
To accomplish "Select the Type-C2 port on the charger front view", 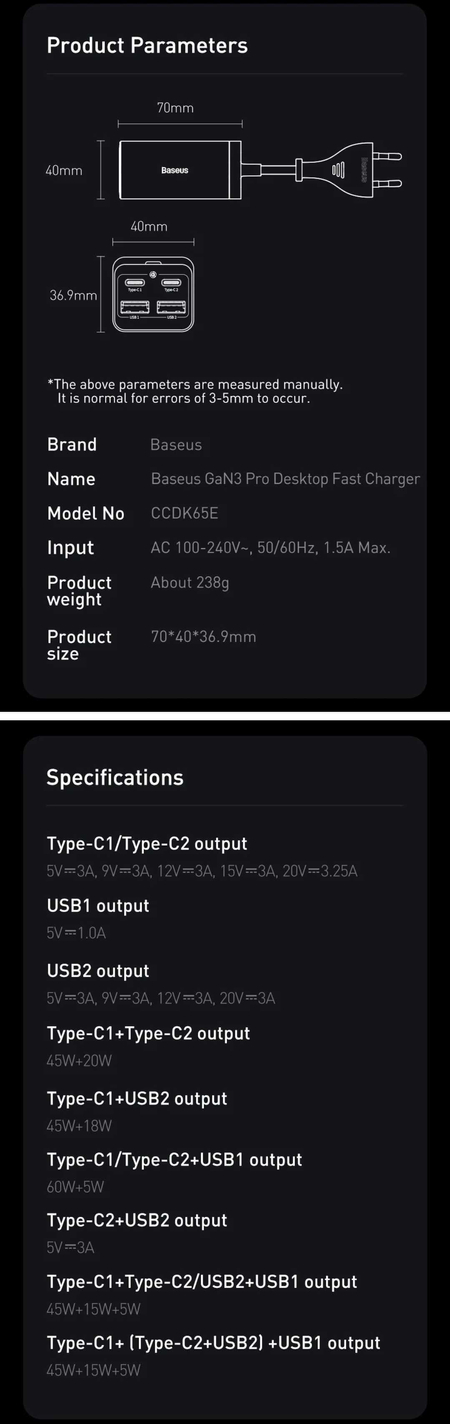I will [x=171, y=282].
